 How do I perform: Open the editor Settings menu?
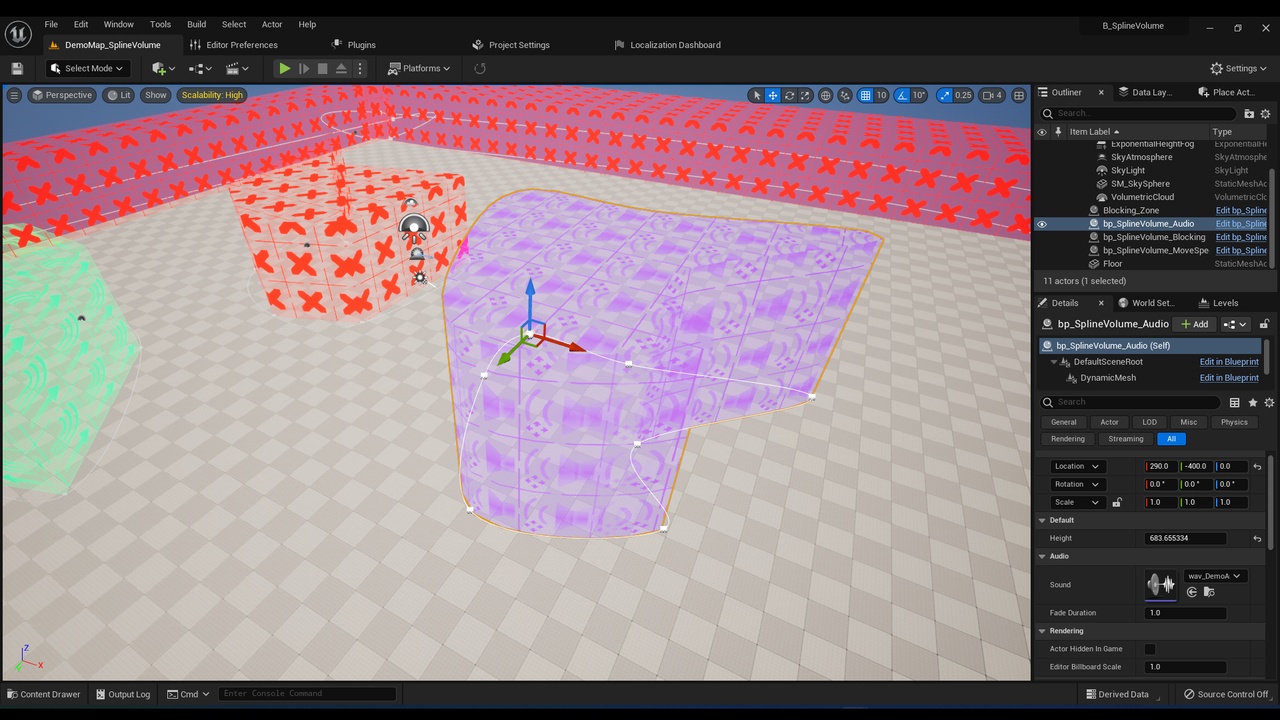1239,68
